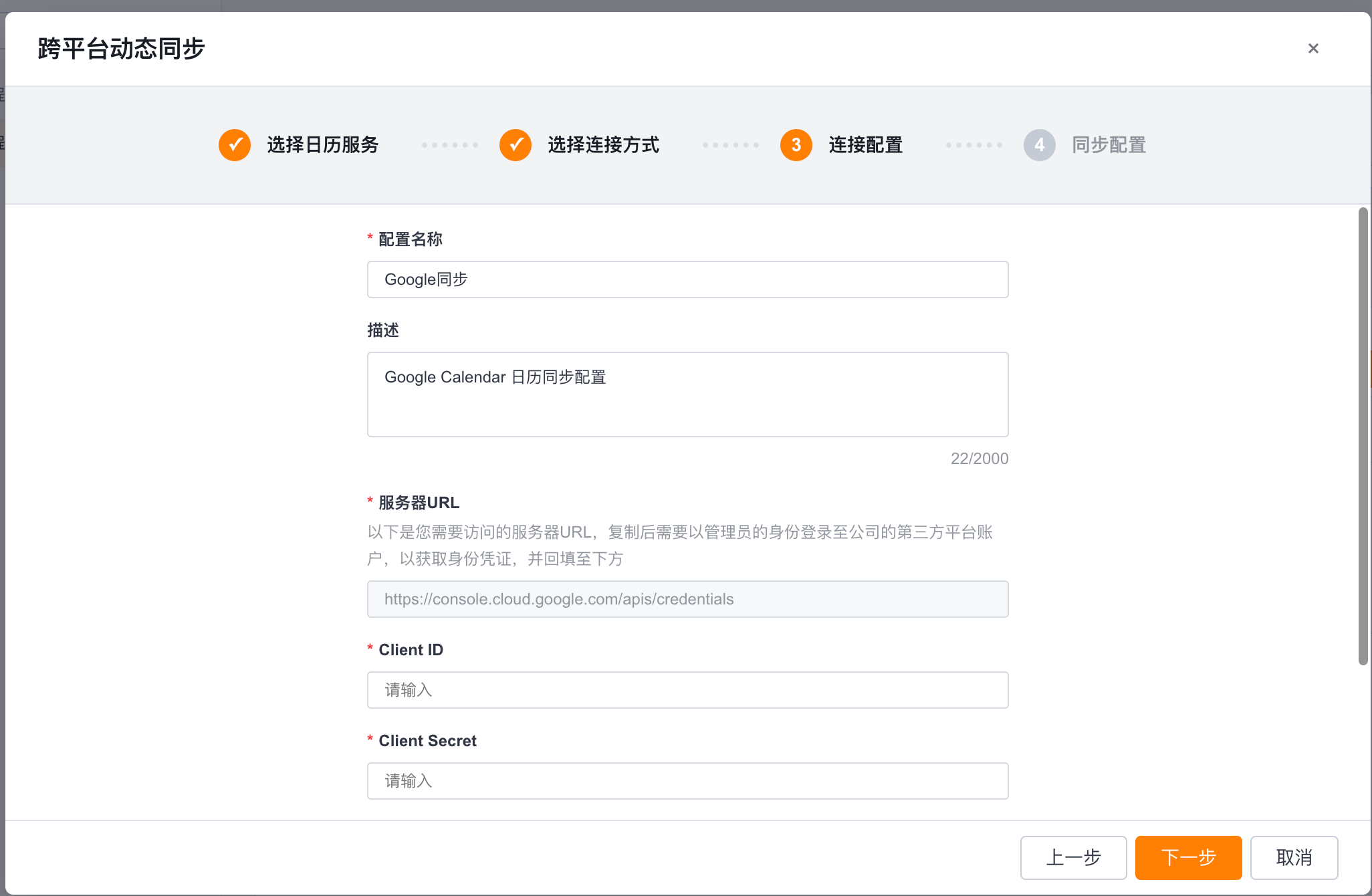Click the 描述 text area
1372x896 pixels.
coord(687,395)
